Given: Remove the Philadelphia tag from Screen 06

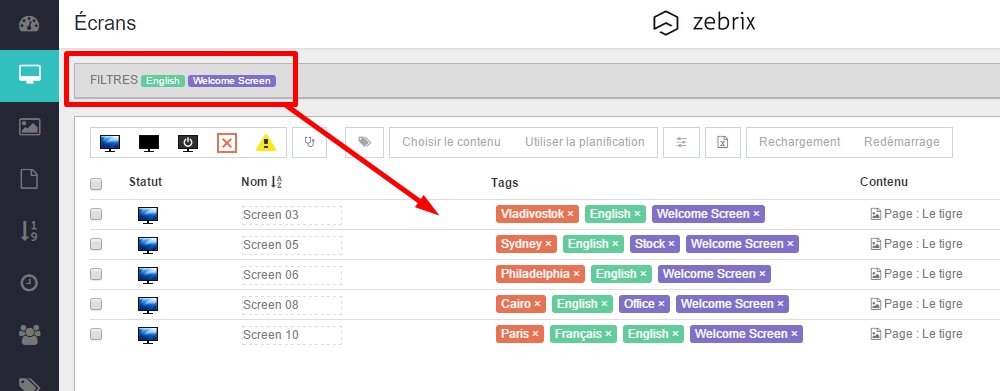Looking at the screenshot, I should point(576,274).
